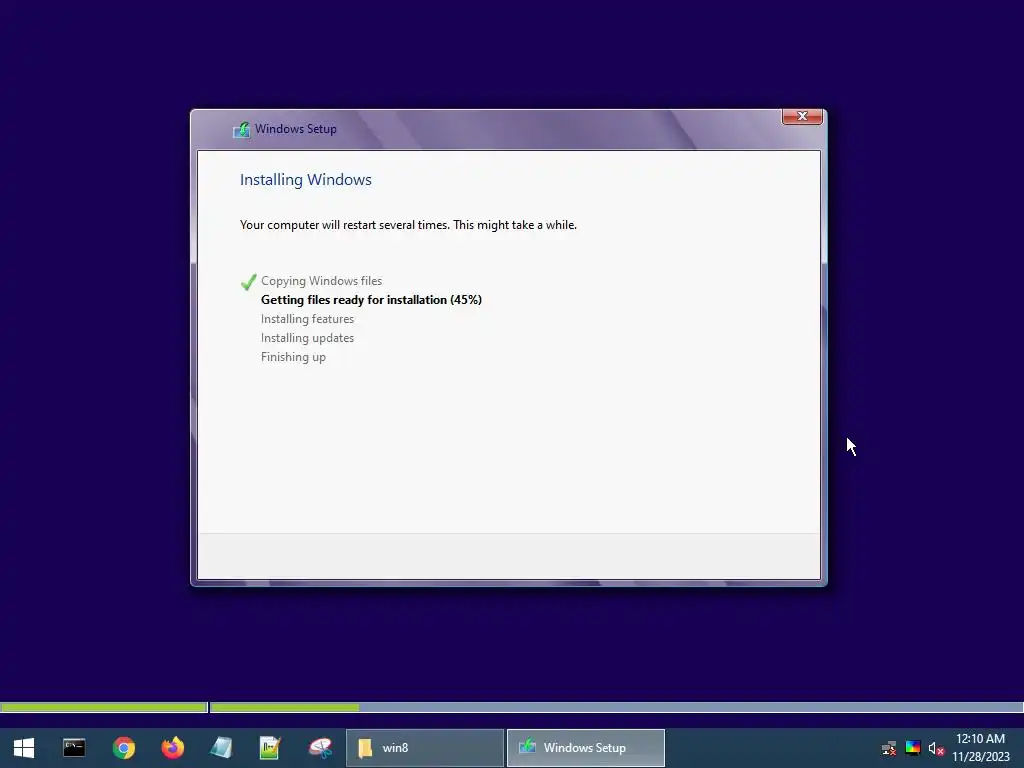
Task: Click the network status tray icon
Action: (x=889, y=748)
